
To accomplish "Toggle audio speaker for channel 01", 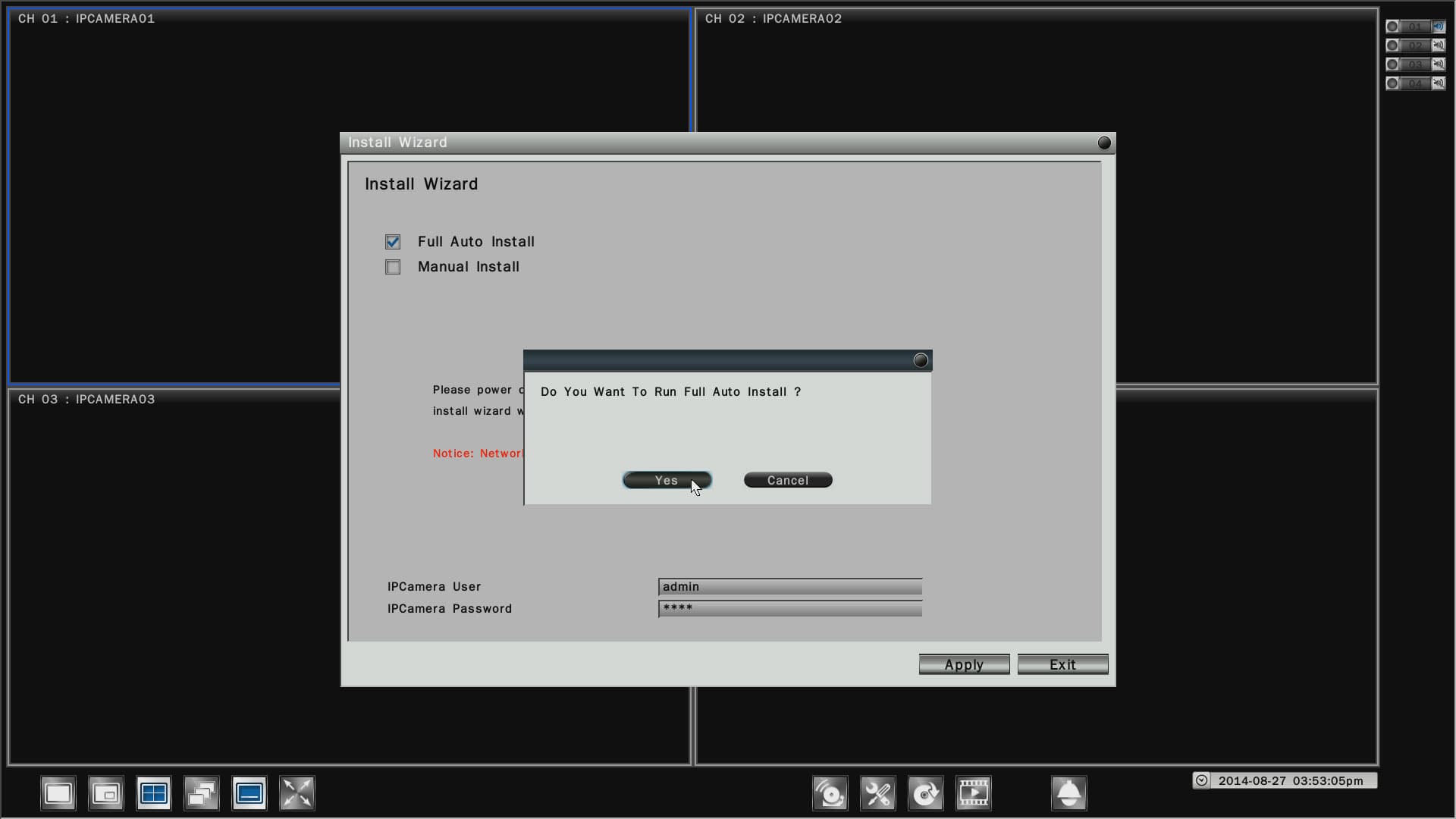I will tap(1439, 27).
